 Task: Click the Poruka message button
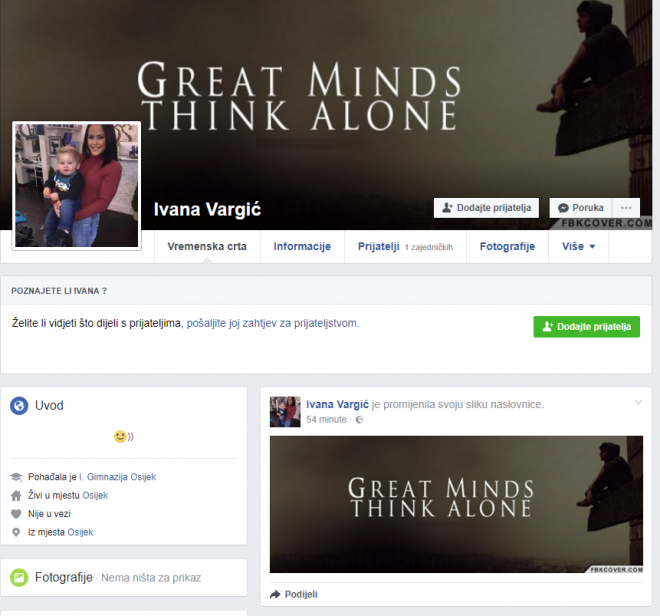[x=580, y=208]
